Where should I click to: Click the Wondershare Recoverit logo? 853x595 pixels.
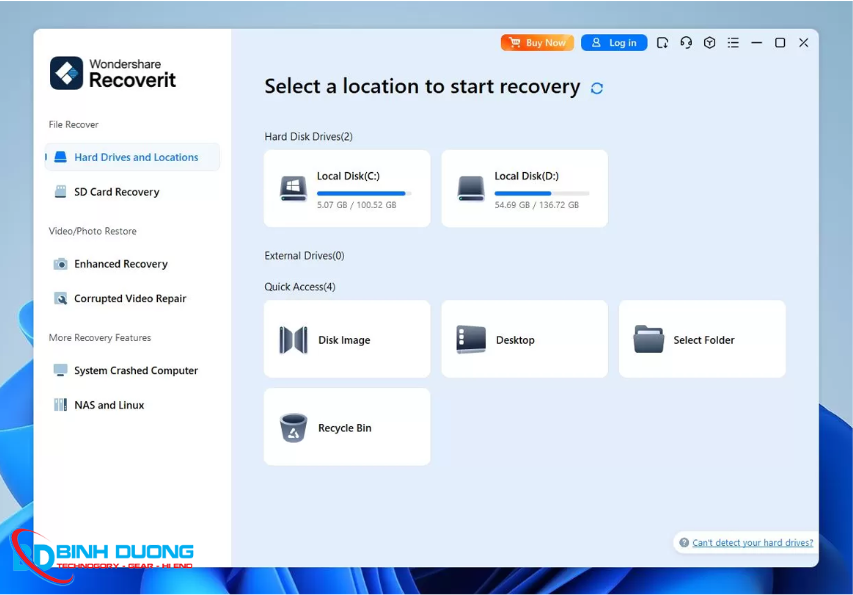click(x=113, y=73)
